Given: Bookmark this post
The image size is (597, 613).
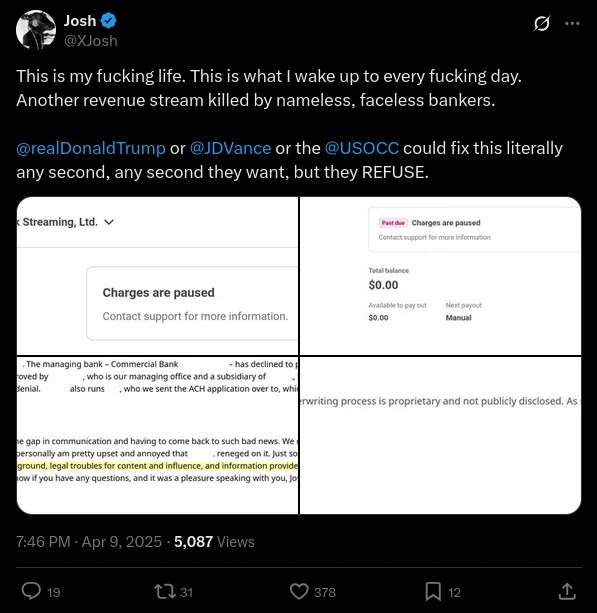Looking at the screenshot, I should pos(433,591).
